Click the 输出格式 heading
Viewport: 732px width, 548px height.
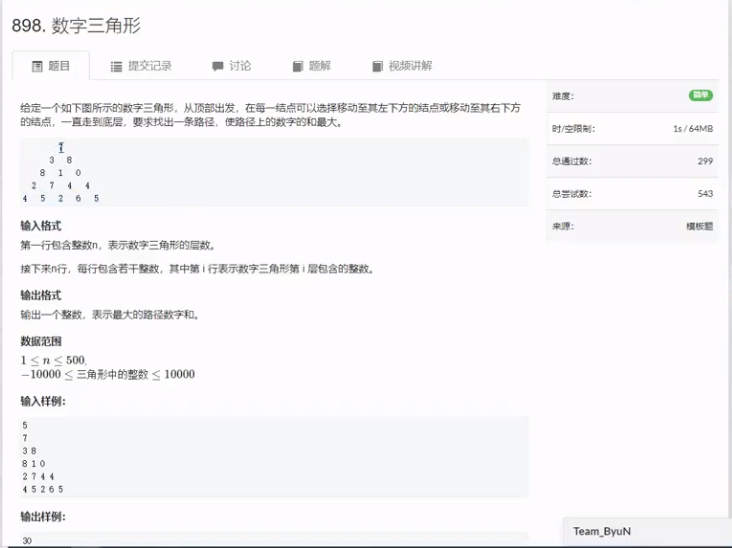coord(41,295)
